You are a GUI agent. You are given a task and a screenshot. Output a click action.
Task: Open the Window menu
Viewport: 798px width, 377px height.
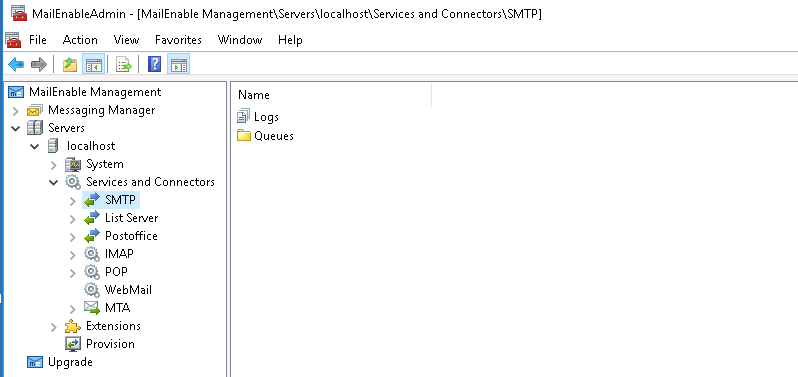pyautogui.click(x=240, y=40)
